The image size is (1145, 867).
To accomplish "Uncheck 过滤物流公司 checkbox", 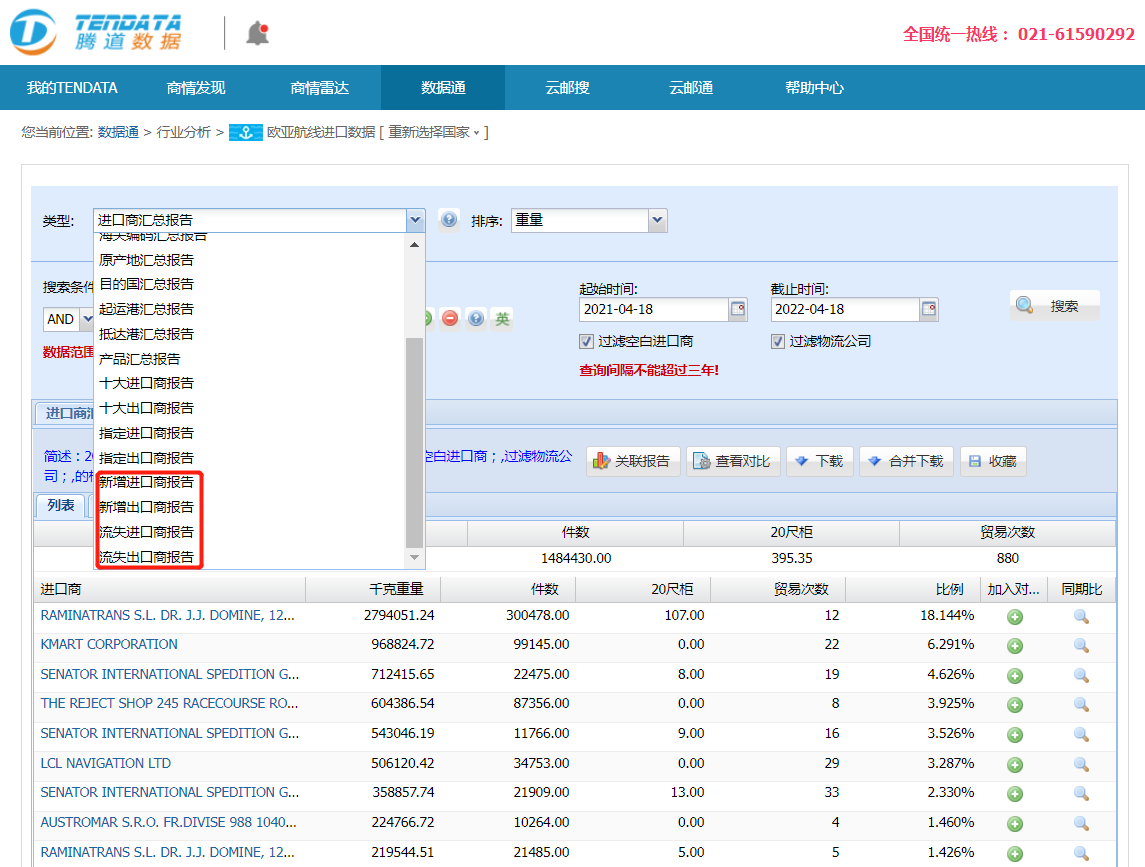I will (778, 341).
